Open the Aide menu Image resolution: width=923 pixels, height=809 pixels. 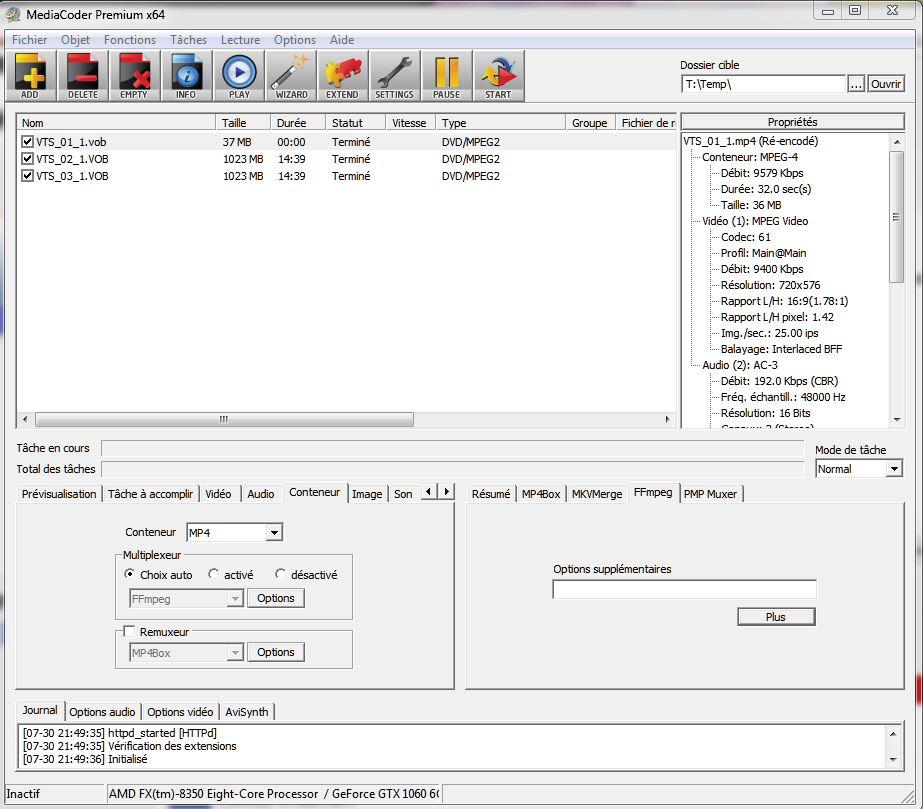(x=342, y=39)
